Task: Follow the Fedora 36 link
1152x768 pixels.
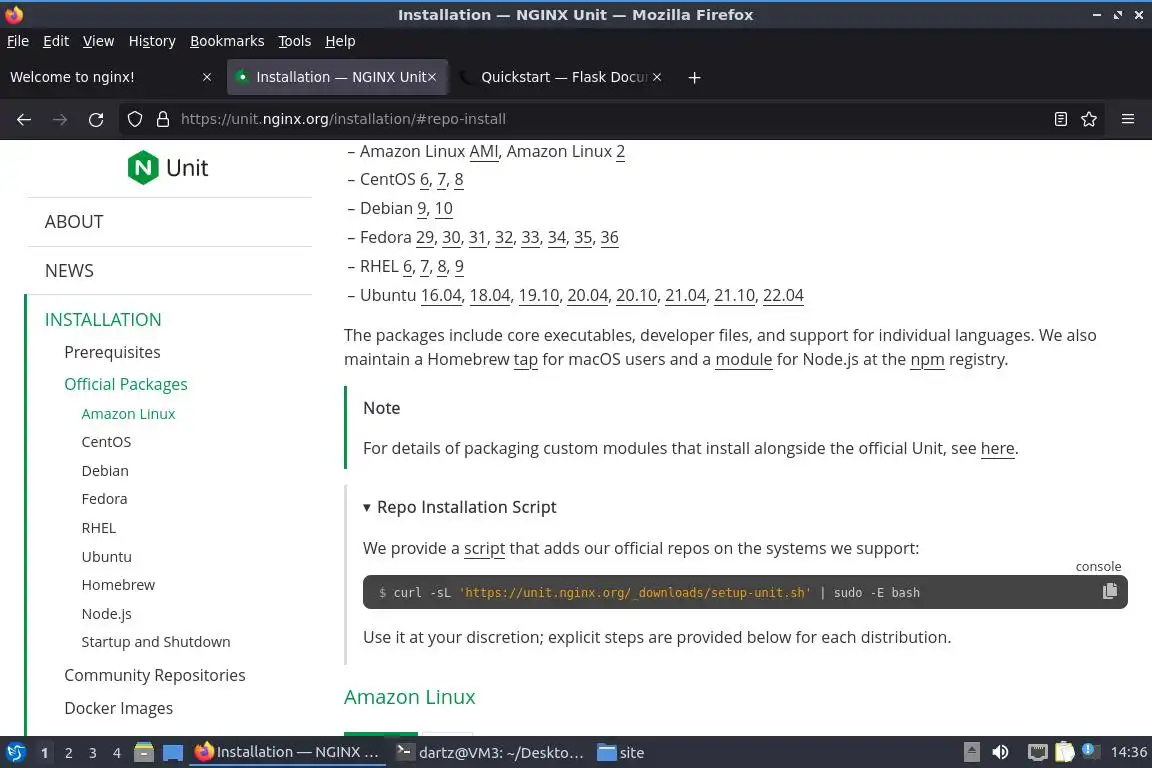Action: (609, 237)
